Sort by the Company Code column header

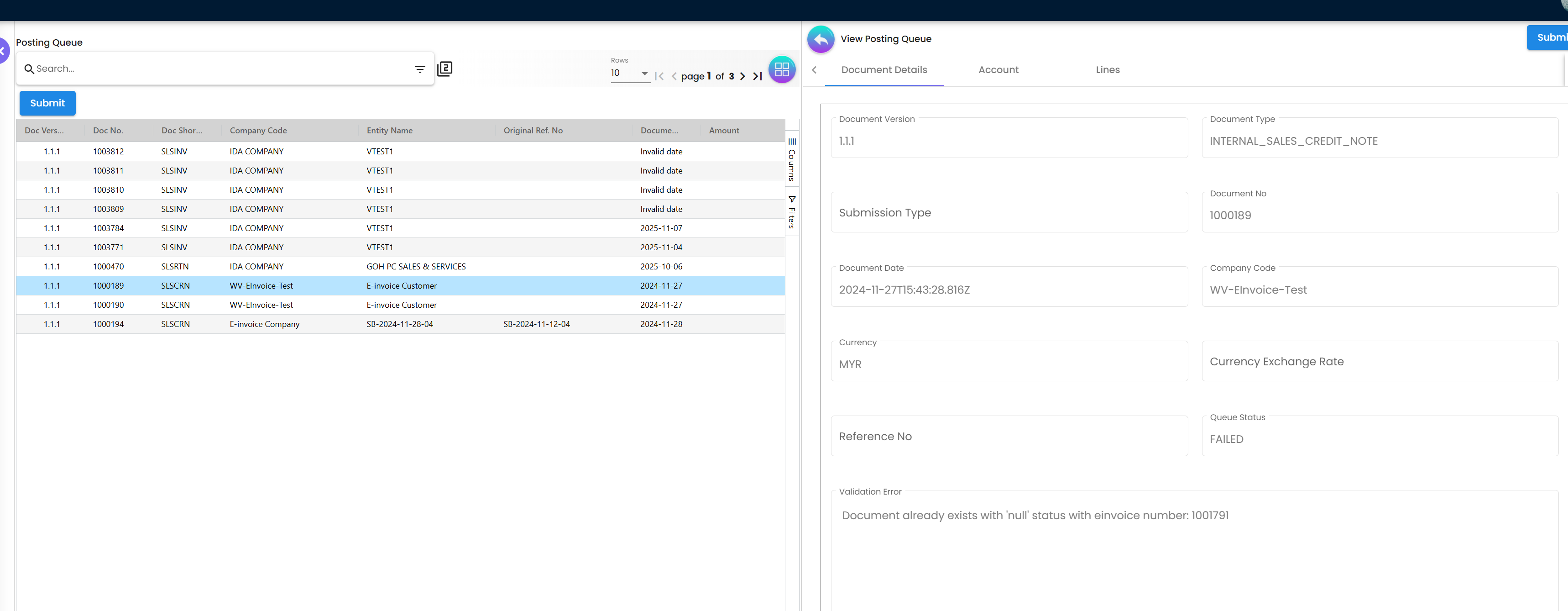pyautogui.click(x=258, y=130)
